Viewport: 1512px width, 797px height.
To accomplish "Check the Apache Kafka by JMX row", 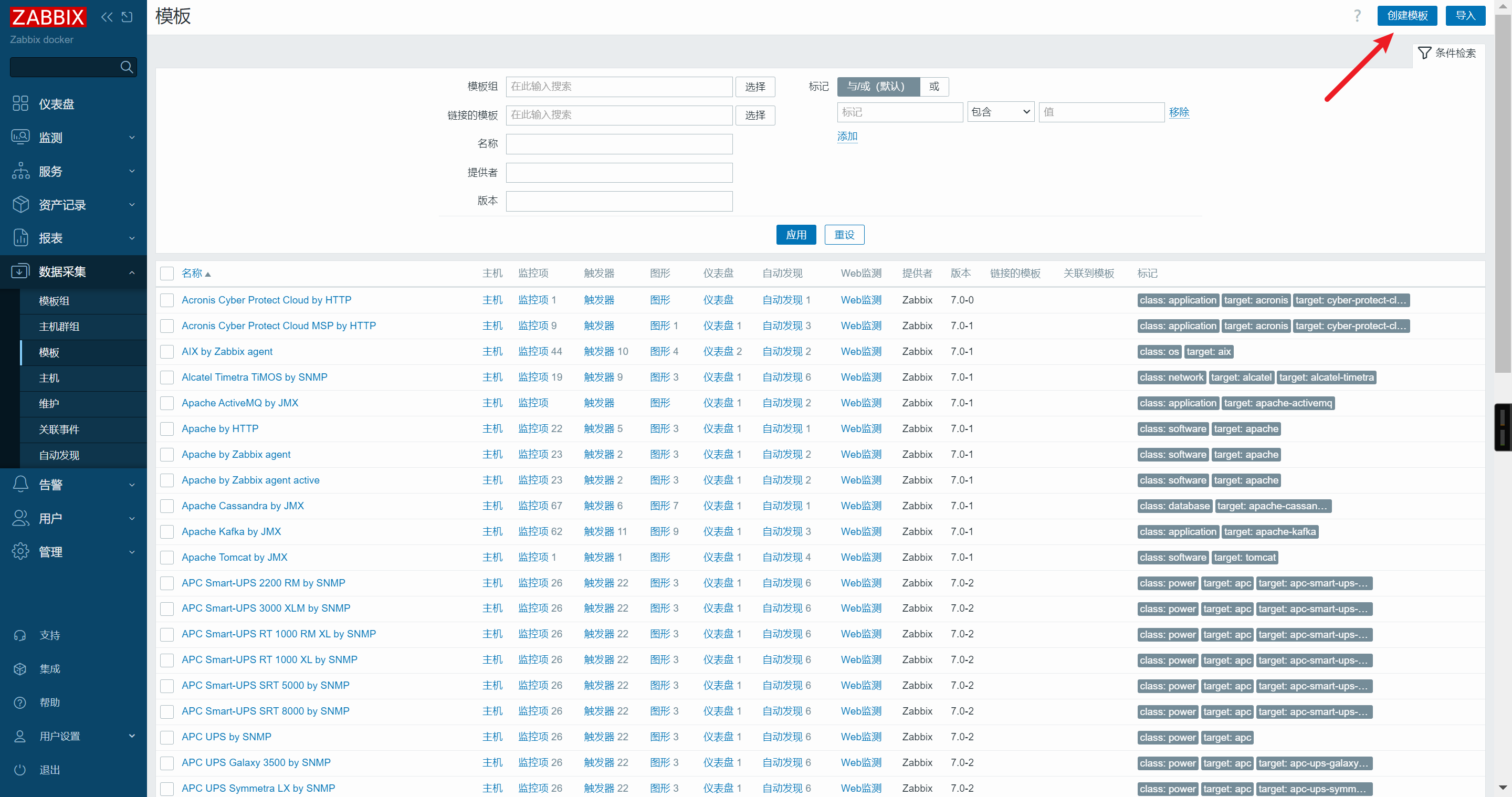I will point(167,532).
